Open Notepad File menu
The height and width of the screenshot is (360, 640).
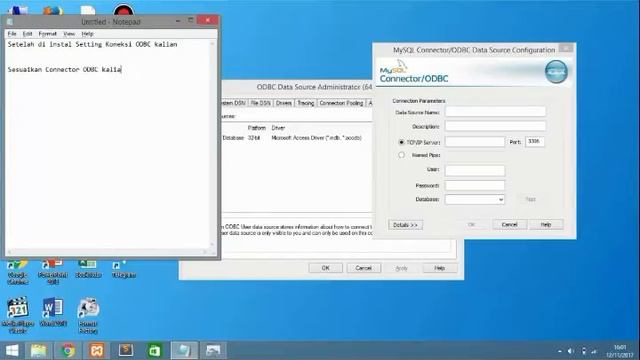click(x=12, y=33)
